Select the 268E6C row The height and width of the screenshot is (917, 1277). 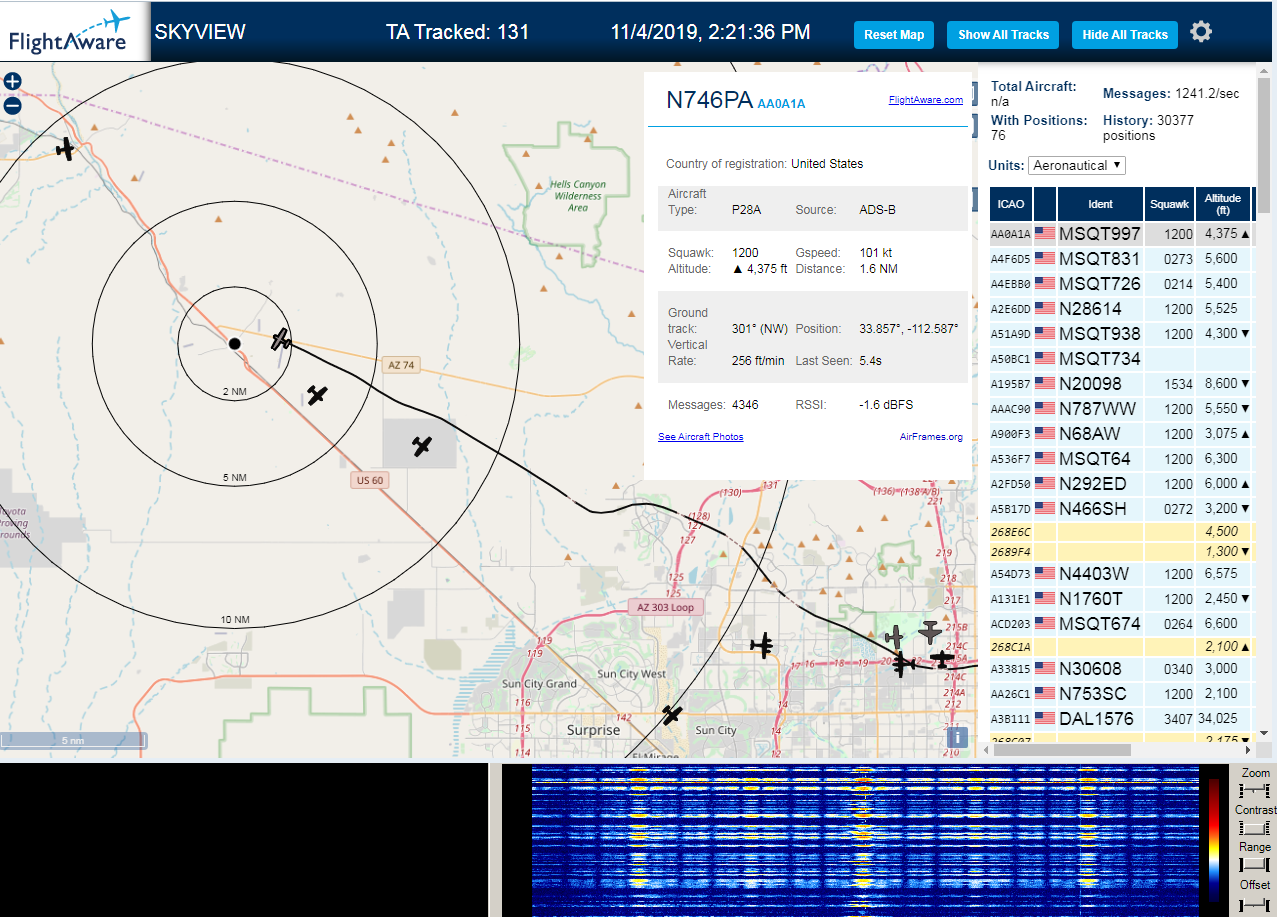1120,532
